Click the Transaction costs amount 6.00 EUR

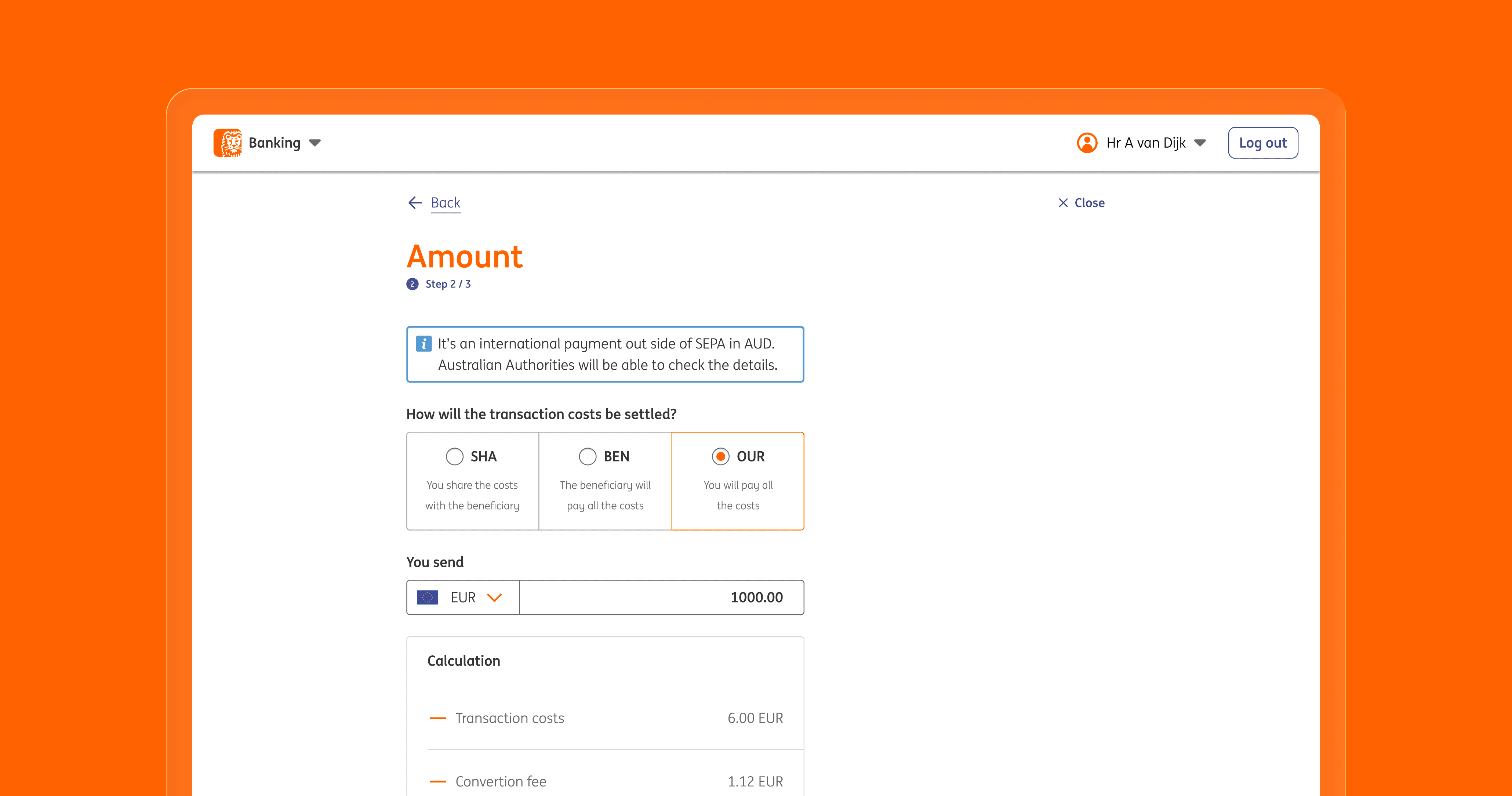point(755,718)
